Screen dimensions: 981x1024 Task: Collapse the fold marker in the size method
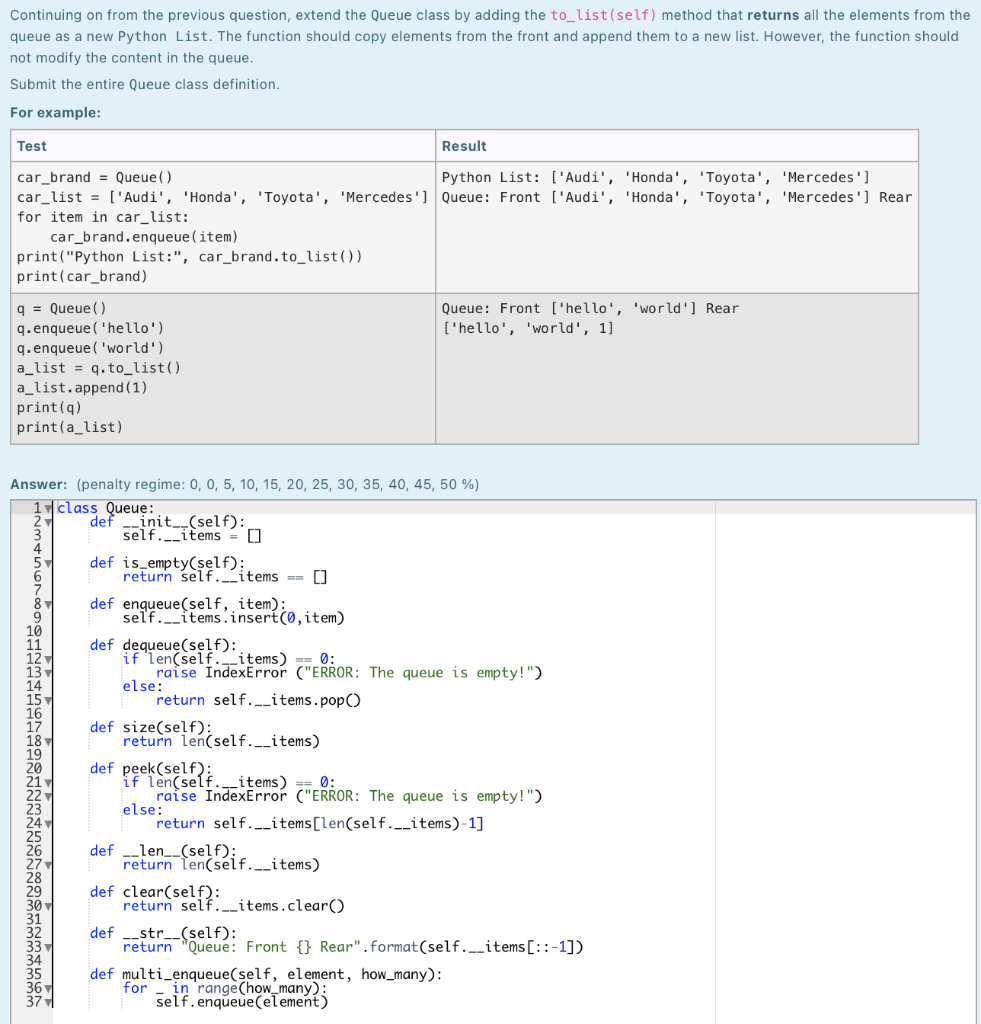coord(48,740)
